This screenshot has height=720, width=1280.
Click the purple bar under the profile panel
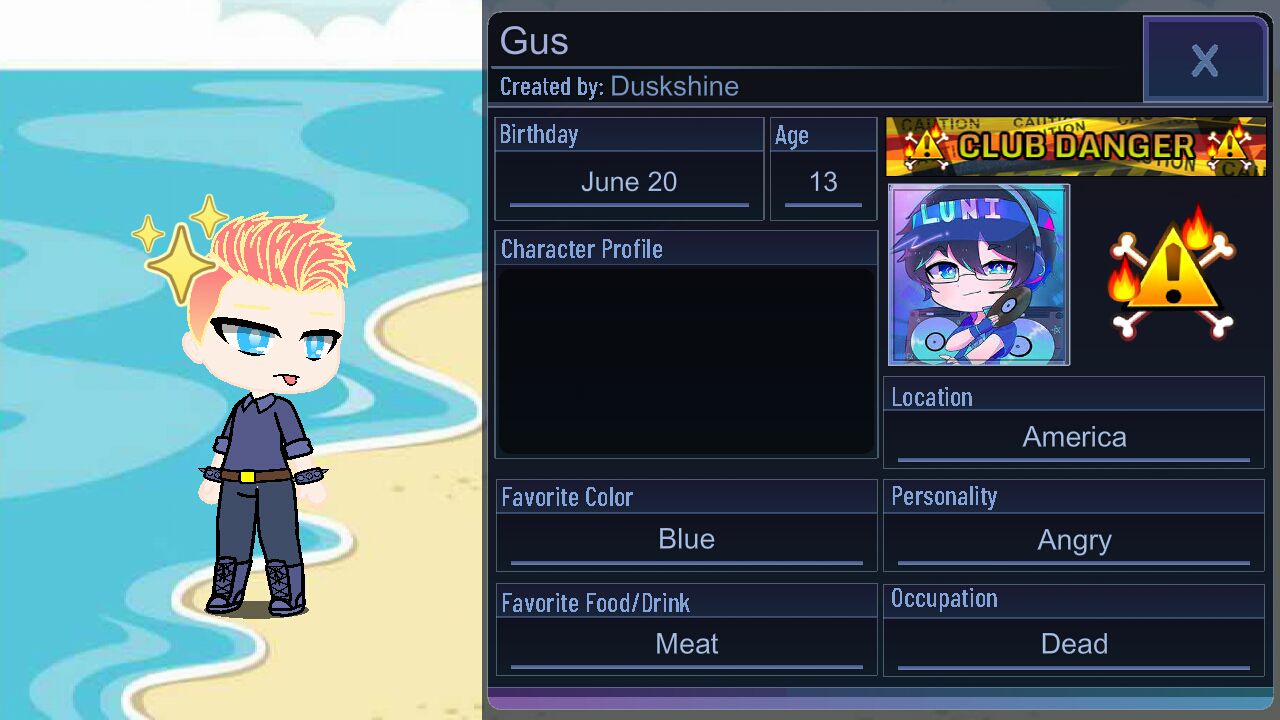880,699
